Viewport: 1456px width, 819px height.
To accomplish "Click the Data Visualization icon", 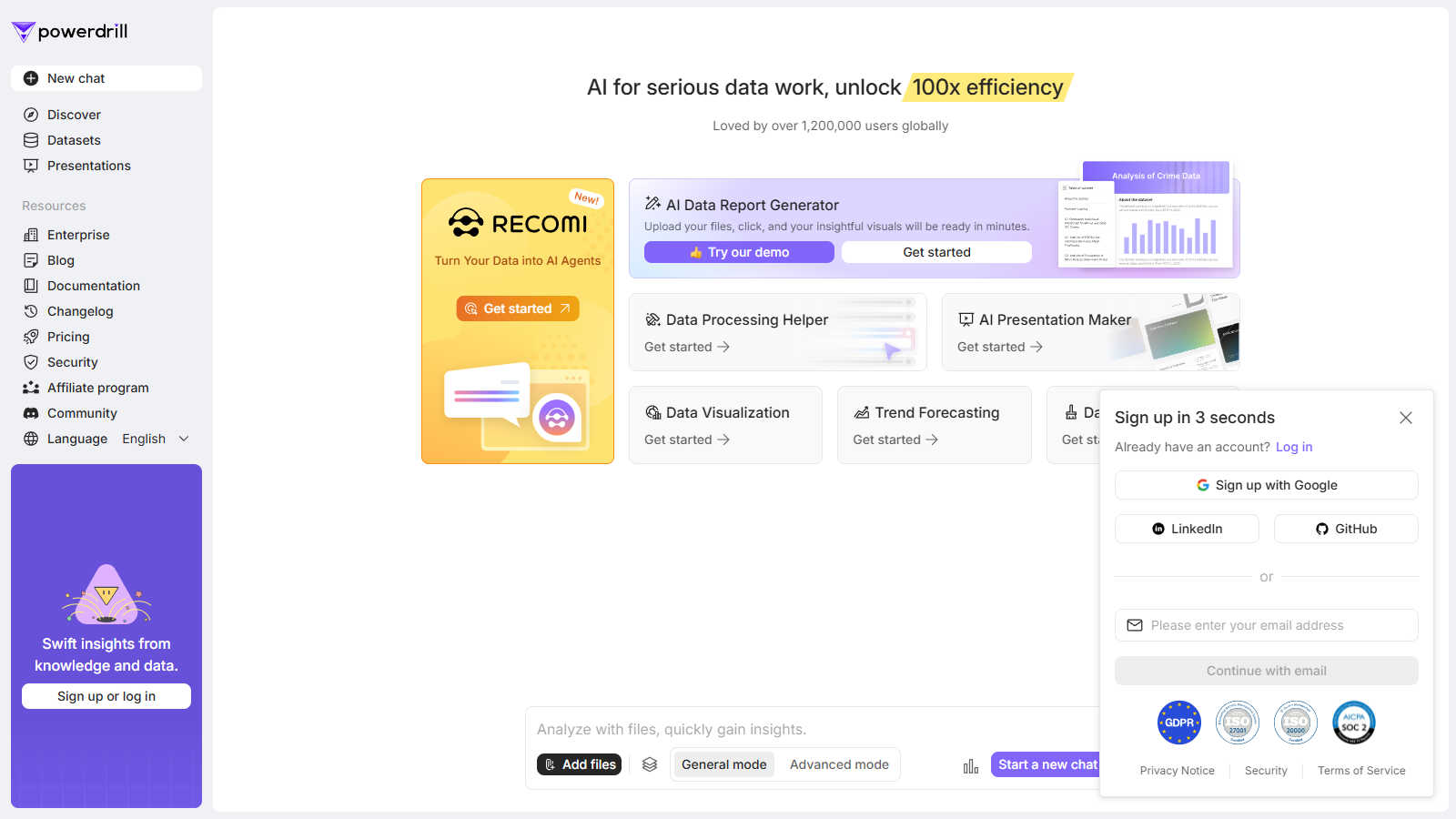I will [x=652, y=412].
